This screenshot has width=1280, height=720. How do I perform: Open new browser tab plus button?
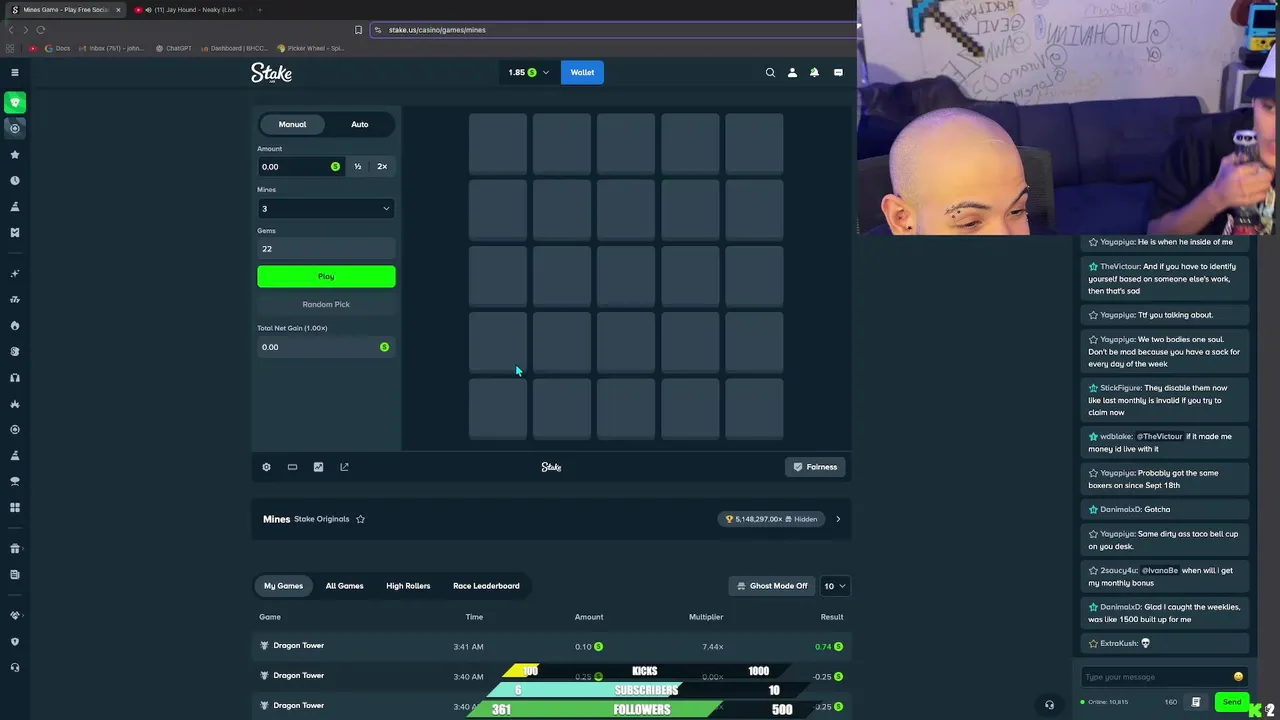point(260,10)
